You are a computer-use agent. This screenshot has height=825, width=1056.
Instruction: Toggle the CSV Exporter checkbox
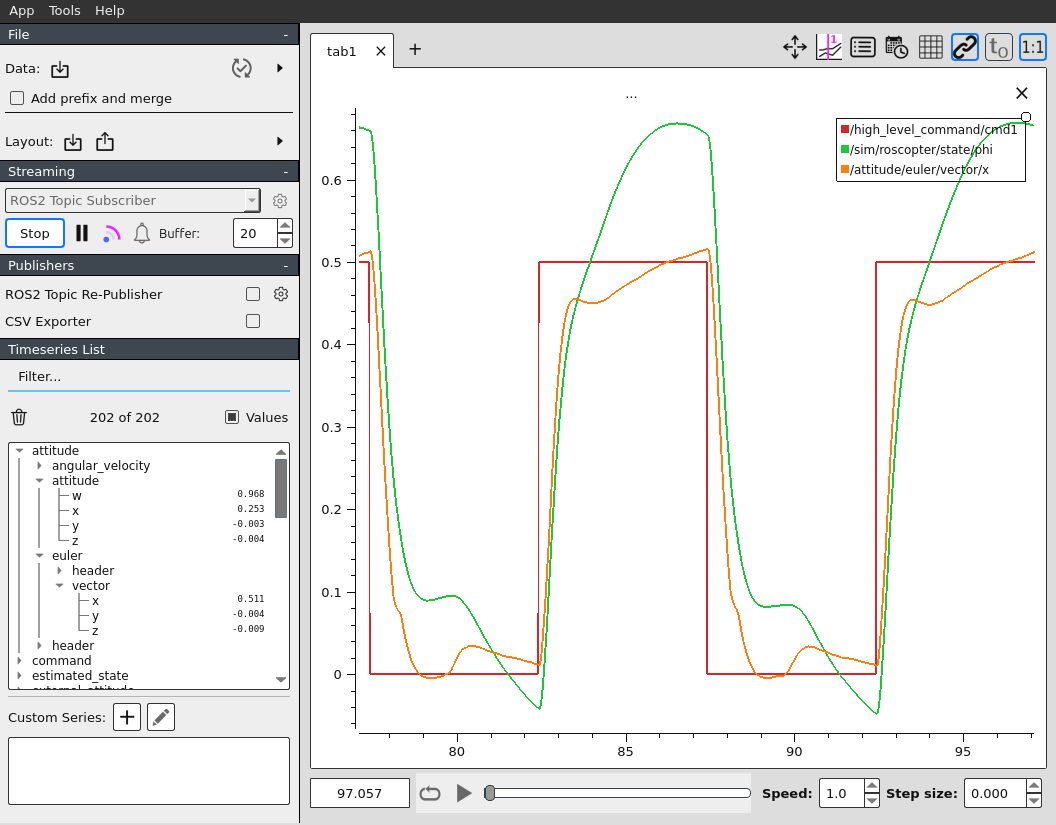coord(253,321)
